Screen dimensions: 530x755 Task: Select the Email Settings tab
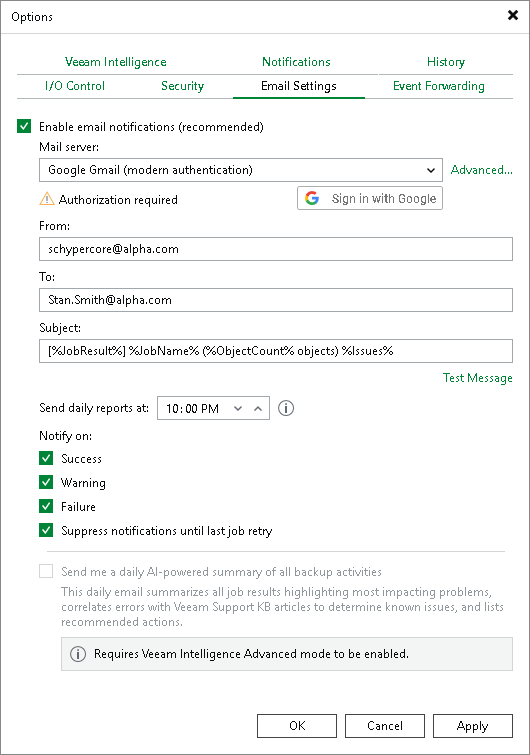tap(298, 86)
